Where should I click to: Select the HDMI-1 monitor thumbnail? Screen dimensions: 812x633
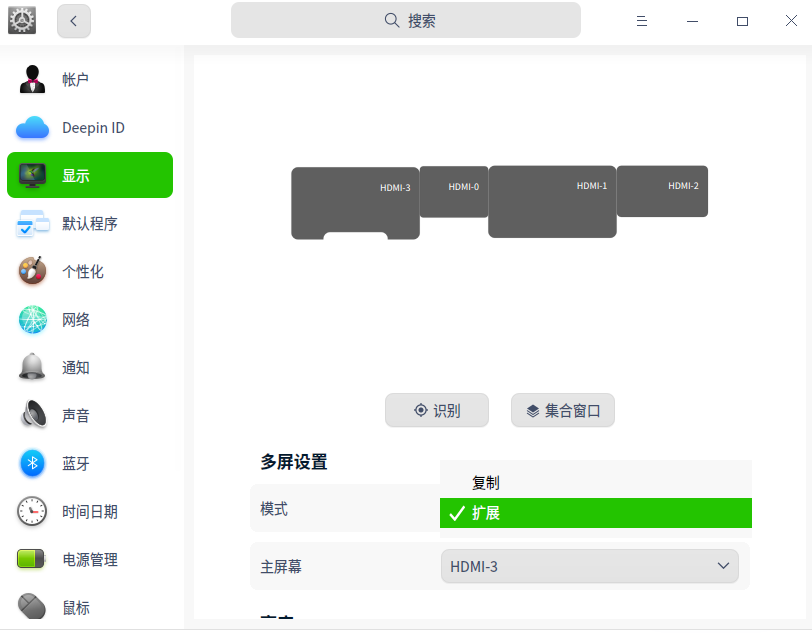coord(552,202)
